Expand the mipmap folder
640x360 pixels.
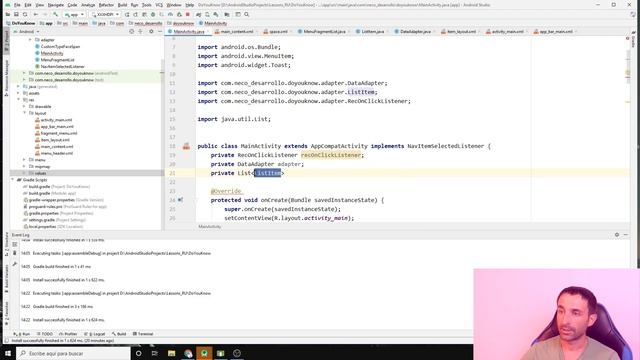(x=24, y=167)
